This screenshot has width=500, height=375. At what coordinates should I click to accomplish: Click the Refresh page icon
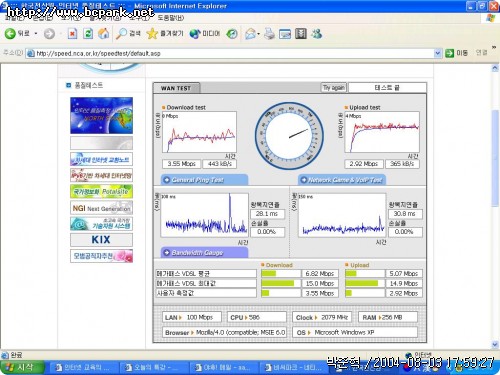(88, 34)
